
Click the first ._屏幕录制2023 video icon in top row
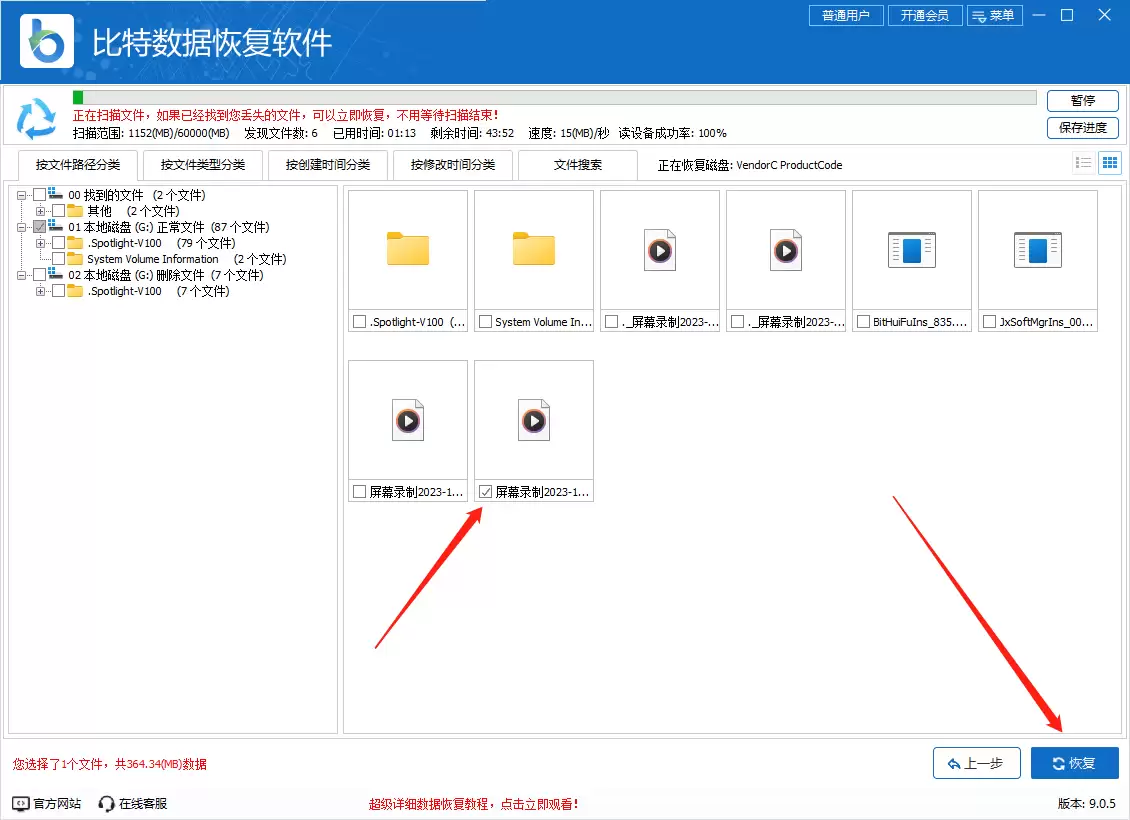pos(660,250)
